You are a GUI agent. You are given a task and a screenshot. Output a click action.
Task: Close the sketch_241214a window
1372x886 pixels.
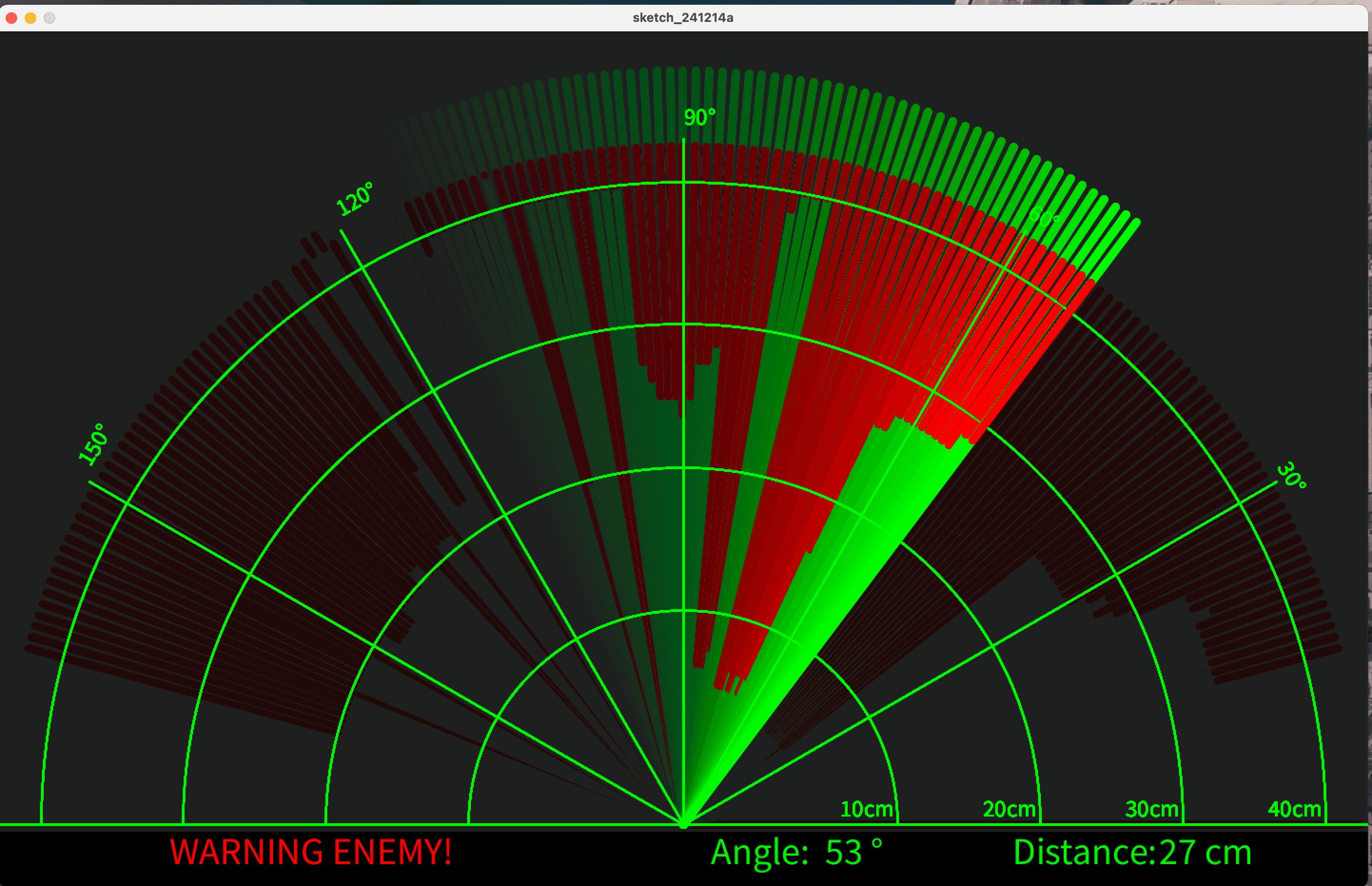pos(11,18)
